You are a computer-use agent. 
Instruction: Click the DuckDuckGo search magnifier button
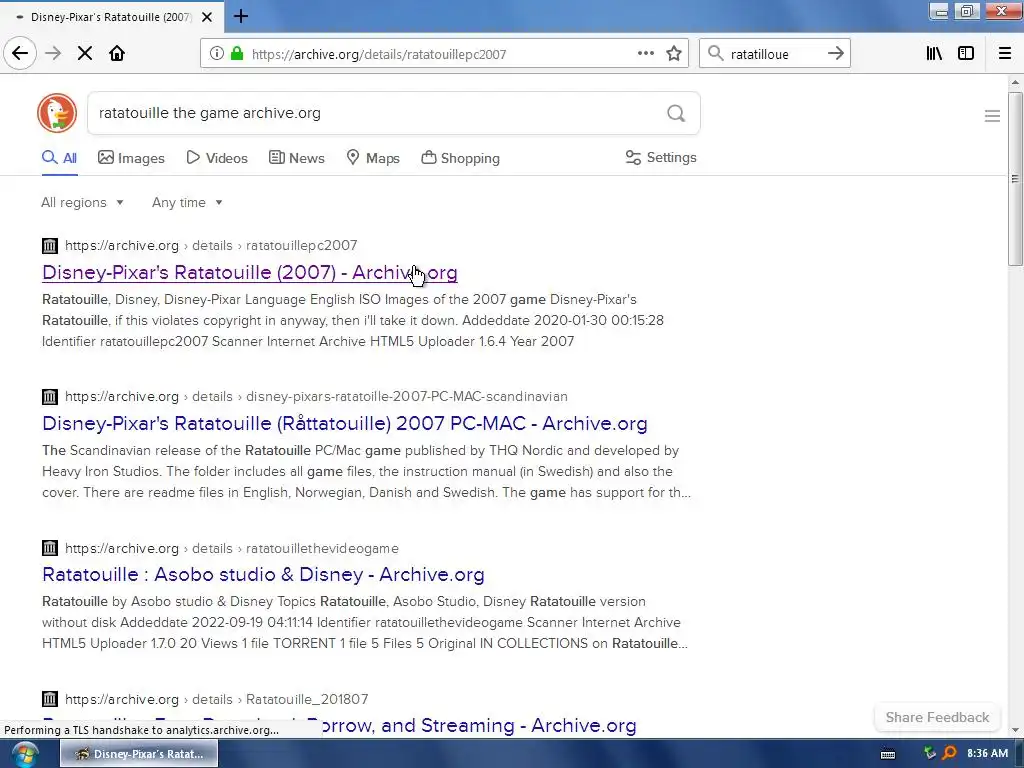pos(676,114)
